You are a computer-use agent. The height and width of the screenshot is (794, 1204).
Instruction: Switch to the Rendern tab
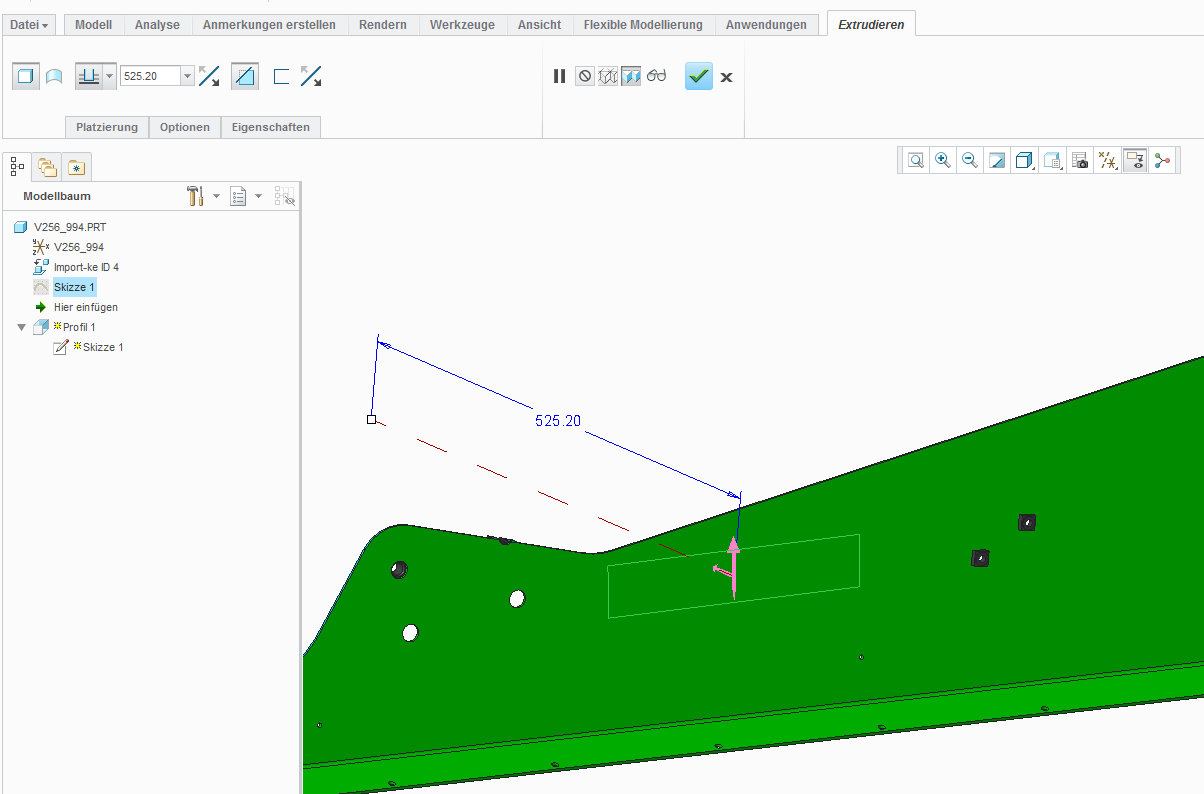(x=383, y=25)
